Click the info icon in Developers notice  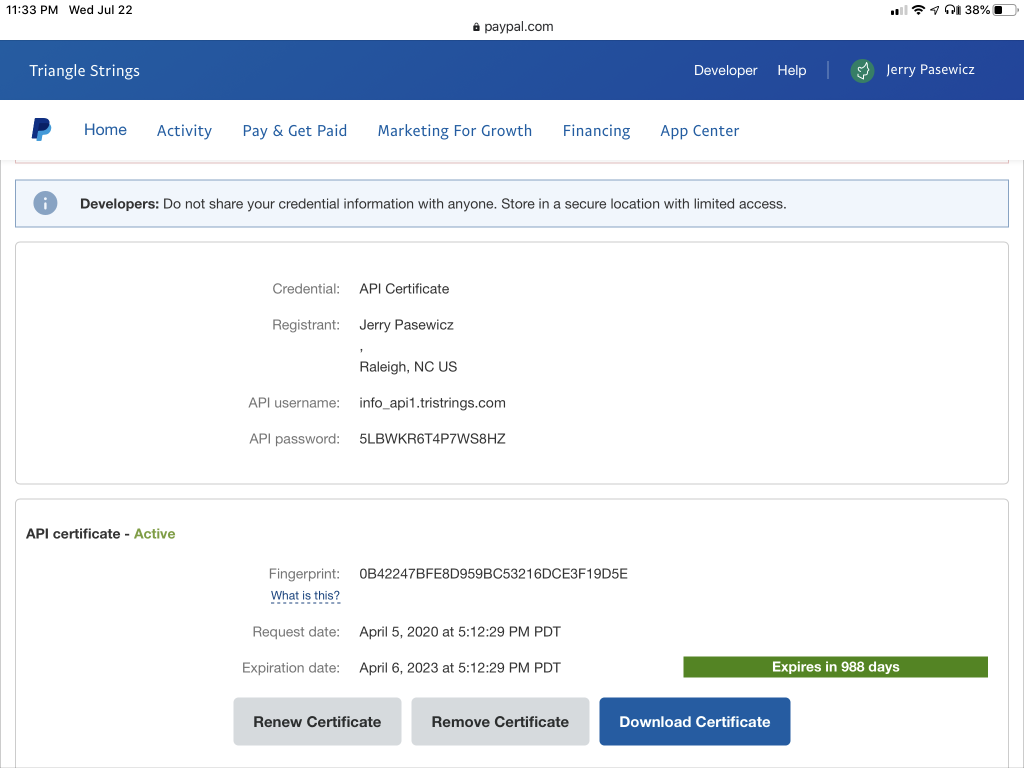[x=45, y=203]
